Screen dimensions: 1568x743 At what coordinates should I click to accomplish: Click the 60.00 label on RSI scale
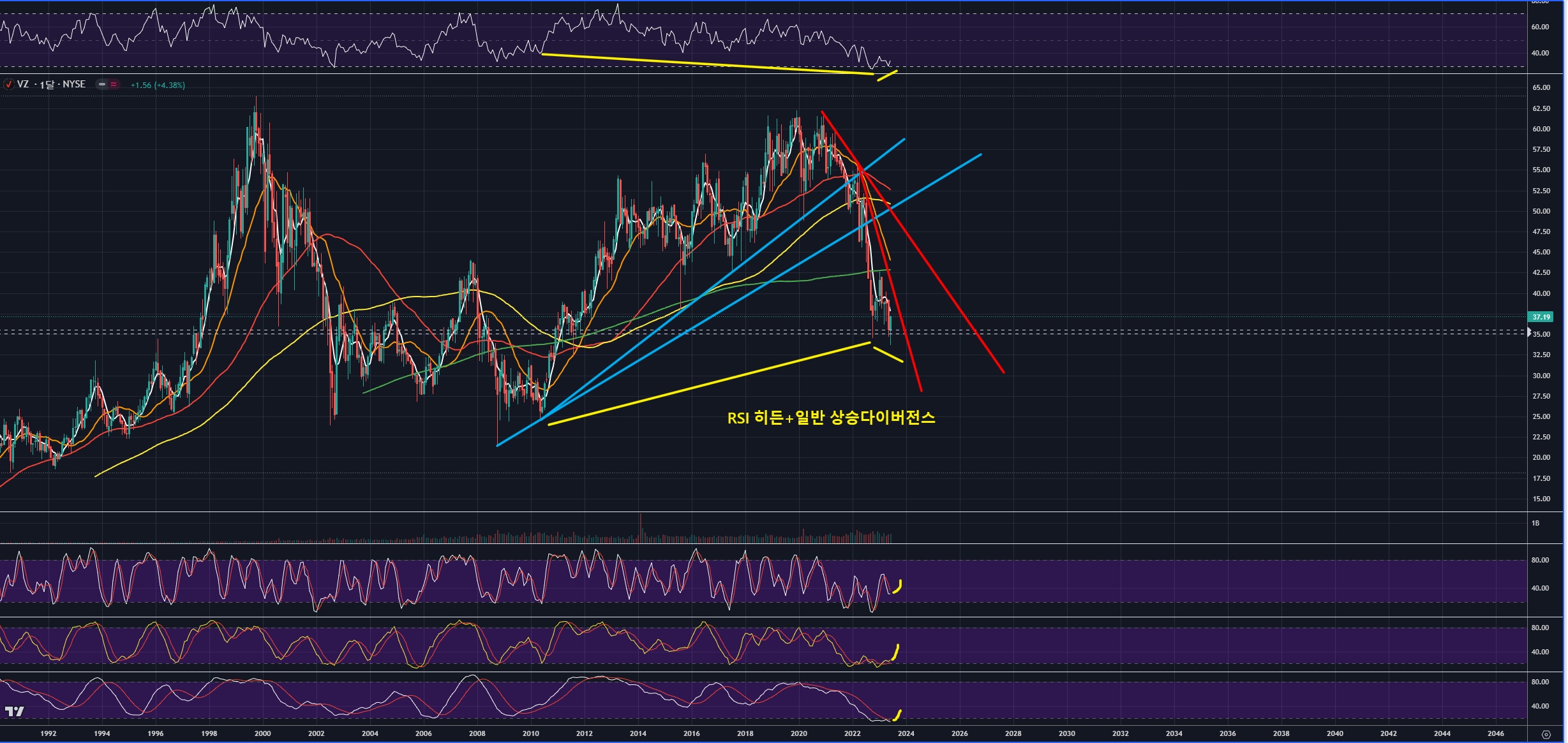point(1539,27)
